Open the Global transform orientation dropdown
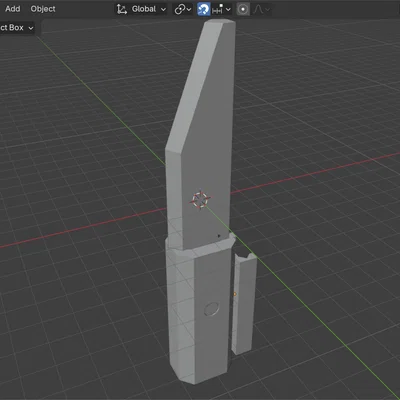Viewport: 400px width, 400px height. 141,9
